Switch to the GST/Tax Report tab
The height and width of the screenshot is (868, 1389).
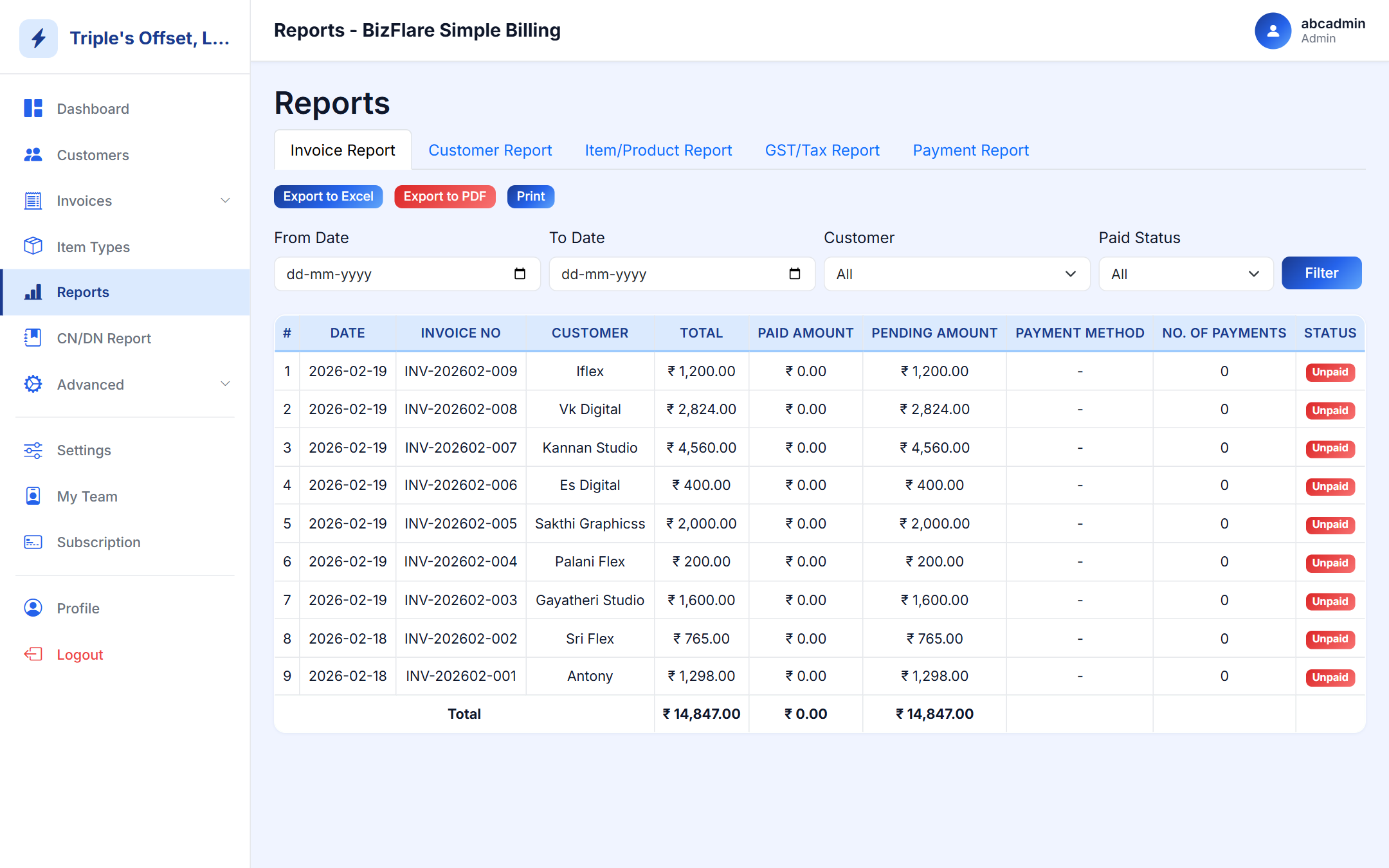click(822, 150)
